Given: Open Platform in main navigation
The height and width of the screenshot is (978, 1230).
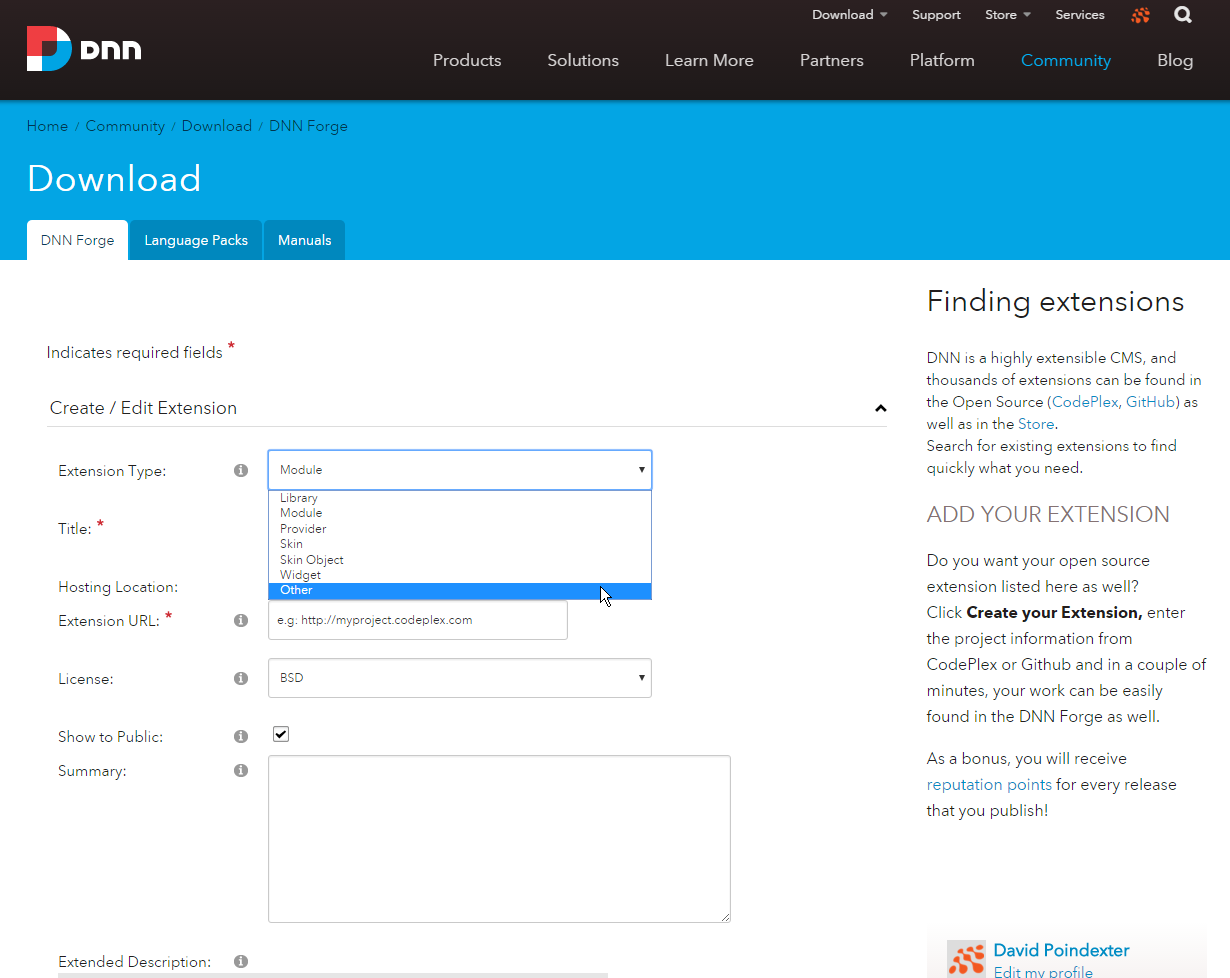Looking at the screenshot, I should (942, 60).
